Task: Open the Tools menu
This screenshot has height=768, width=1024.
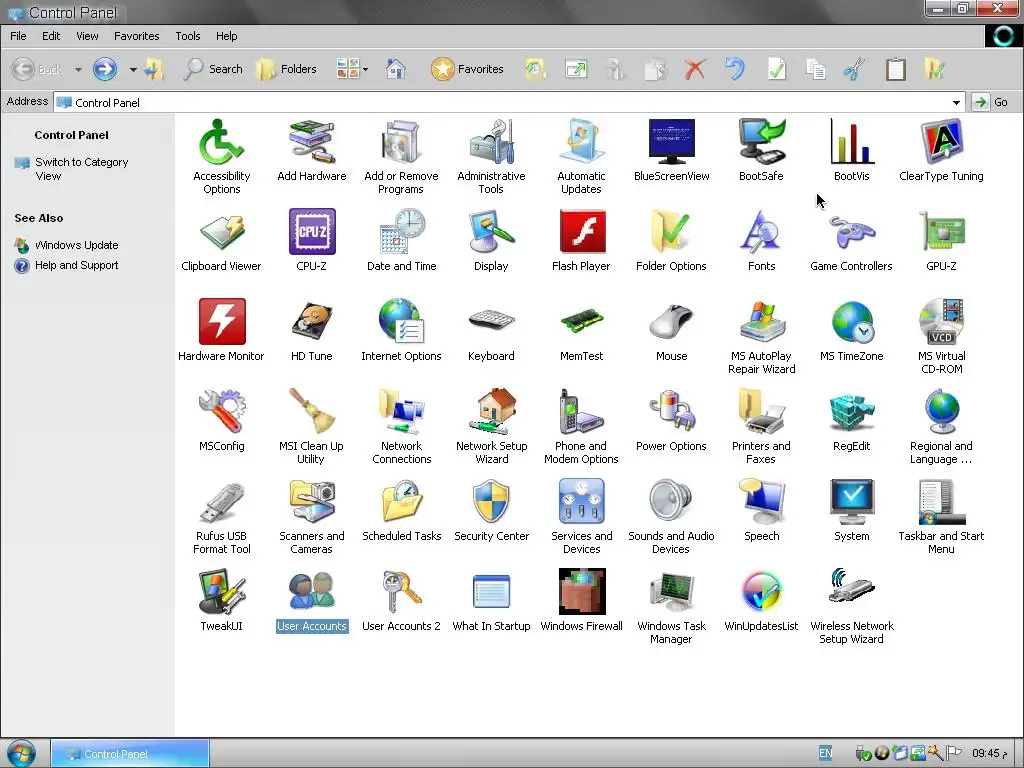Action: click(187, 36)
